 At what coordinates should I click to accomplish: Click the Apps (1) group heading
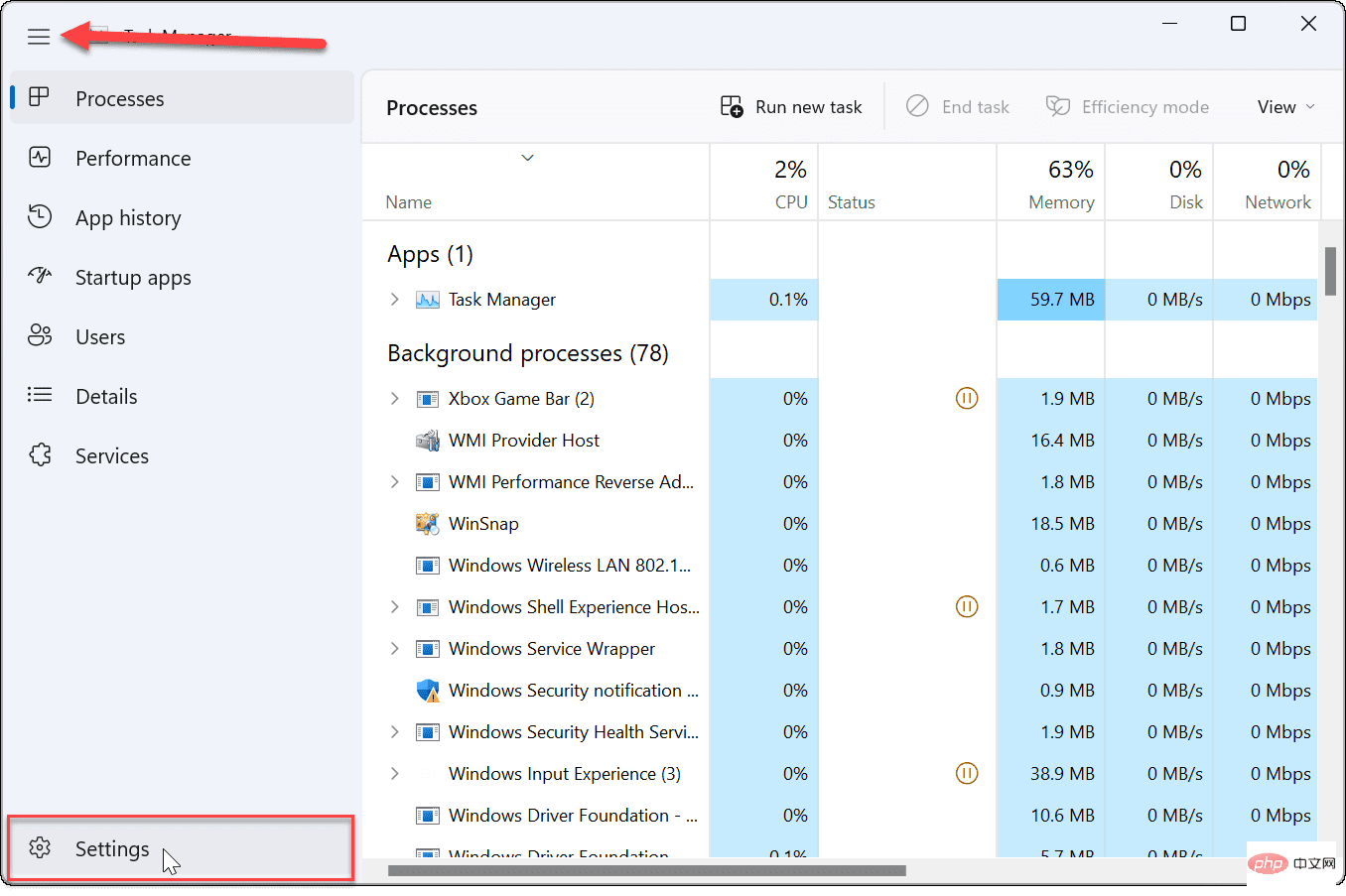[x=430, y=254]
